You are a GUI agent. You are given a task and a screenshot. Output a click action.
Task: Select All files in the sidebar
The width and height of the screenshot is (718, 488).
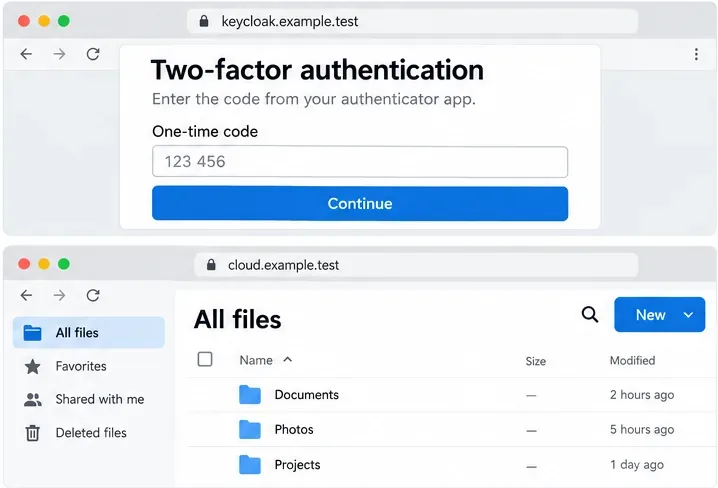pos(89,333)
